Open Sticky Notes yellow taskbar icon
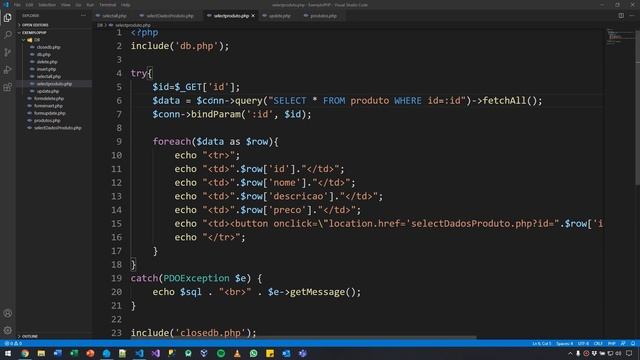The width and height of the screenshot is (640, 360). click(x=270, y=353)
